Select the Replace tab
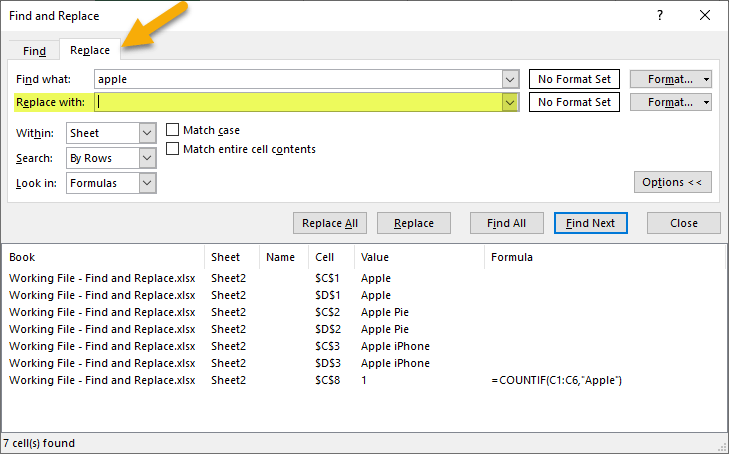 (90, 50)
